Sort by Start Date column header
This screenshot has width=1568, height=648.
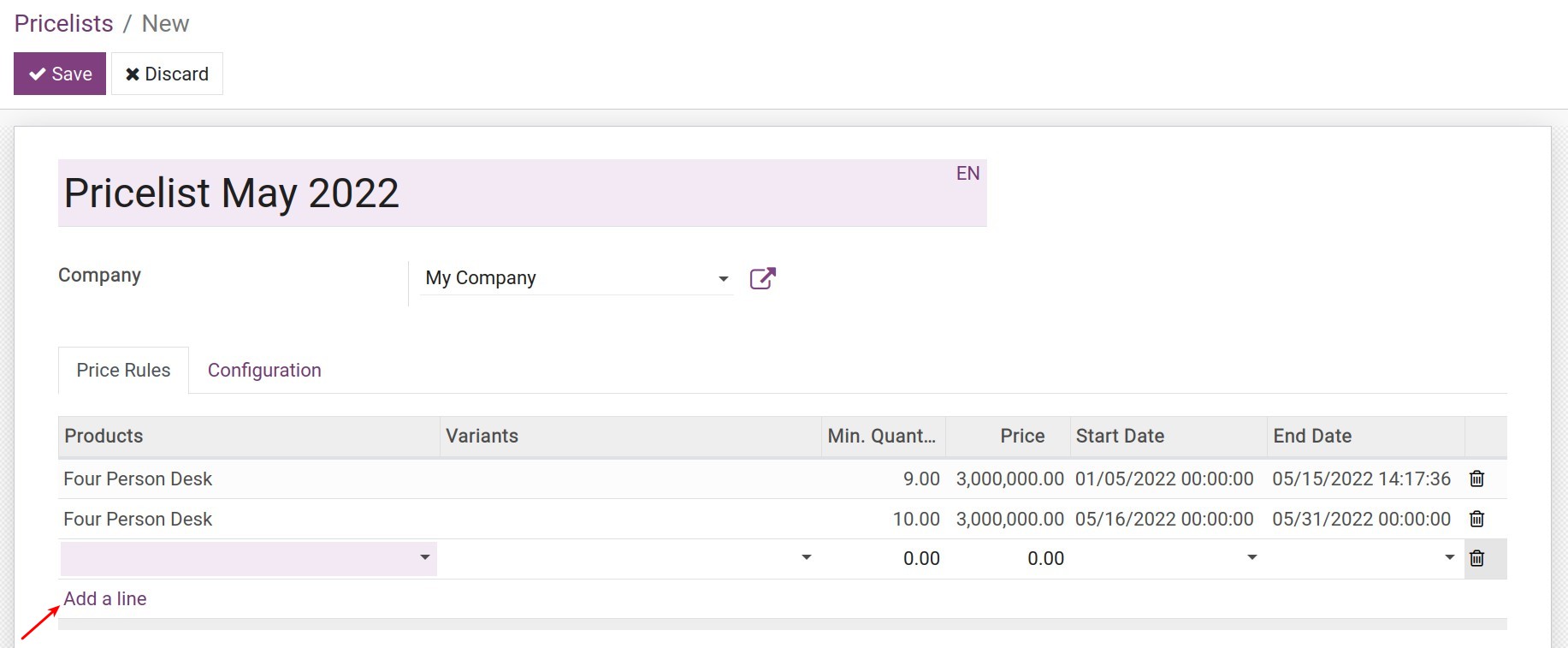pyautogui.click(x=1169, y=437)
